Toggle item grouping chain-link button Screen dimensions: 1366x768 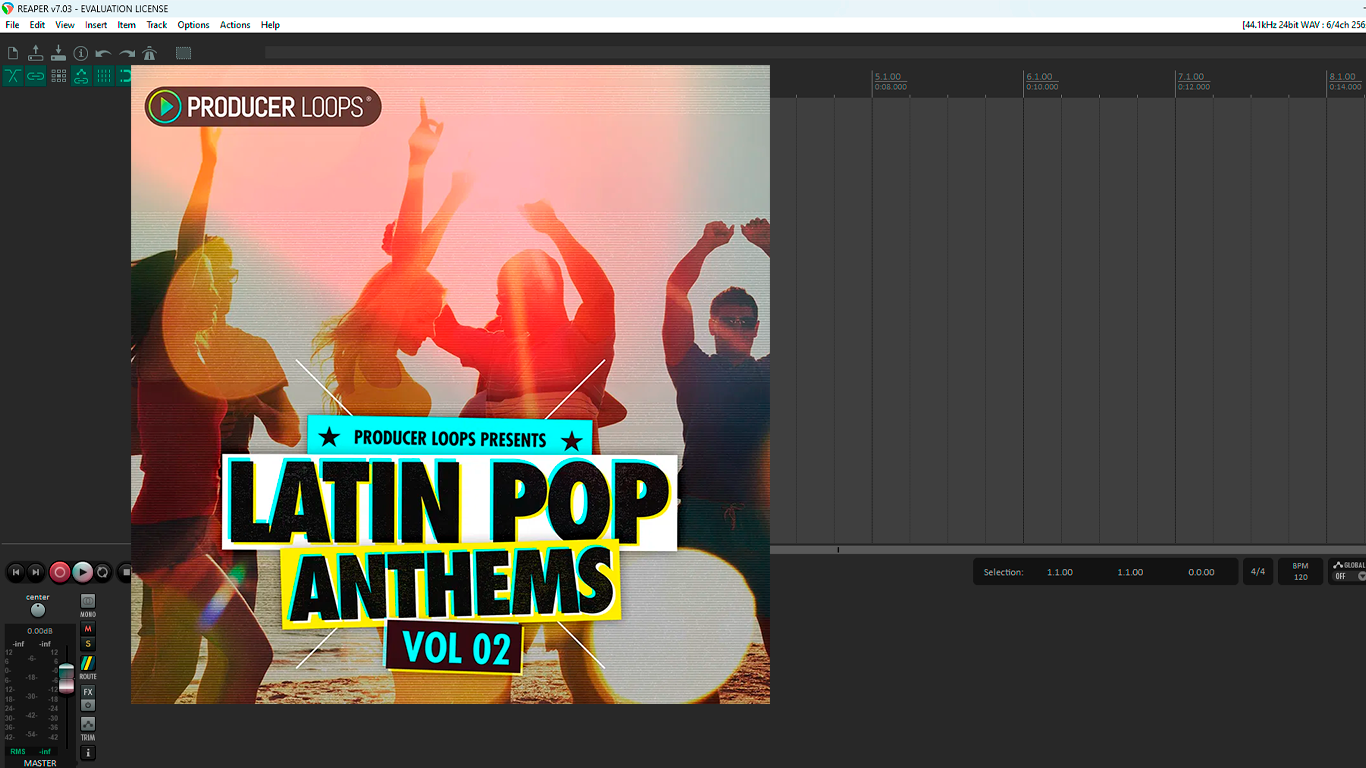pyautogui.click(x=36, y=76)
